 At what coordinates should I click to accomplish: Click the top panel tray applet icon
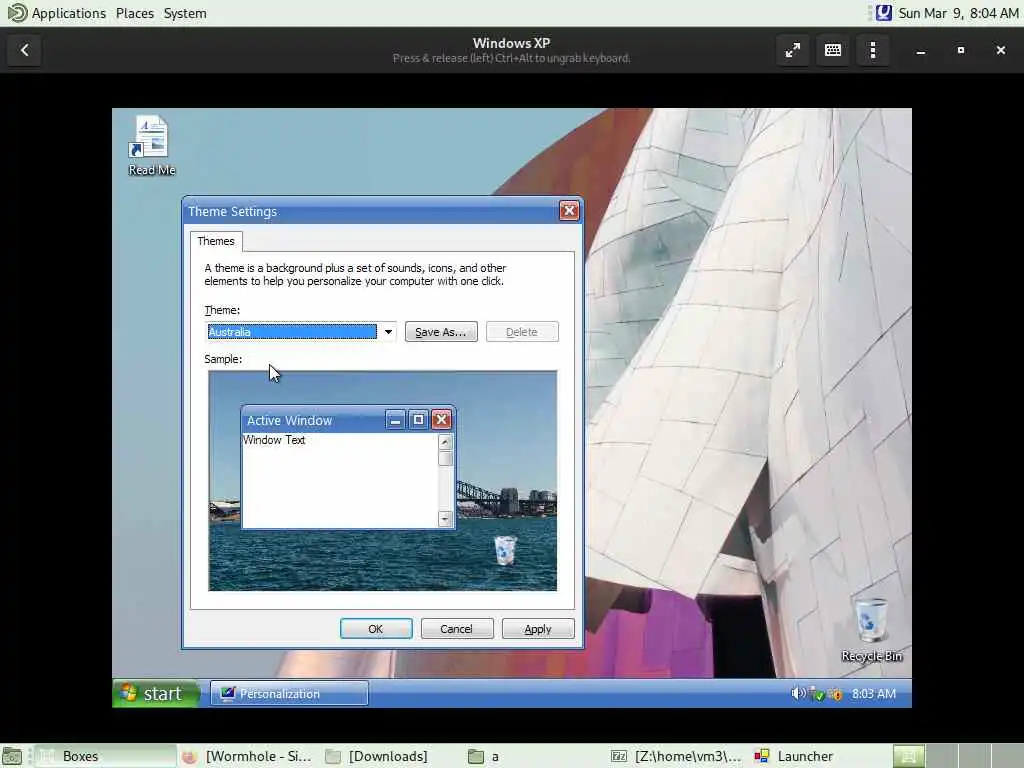click(x=884, y=12)
